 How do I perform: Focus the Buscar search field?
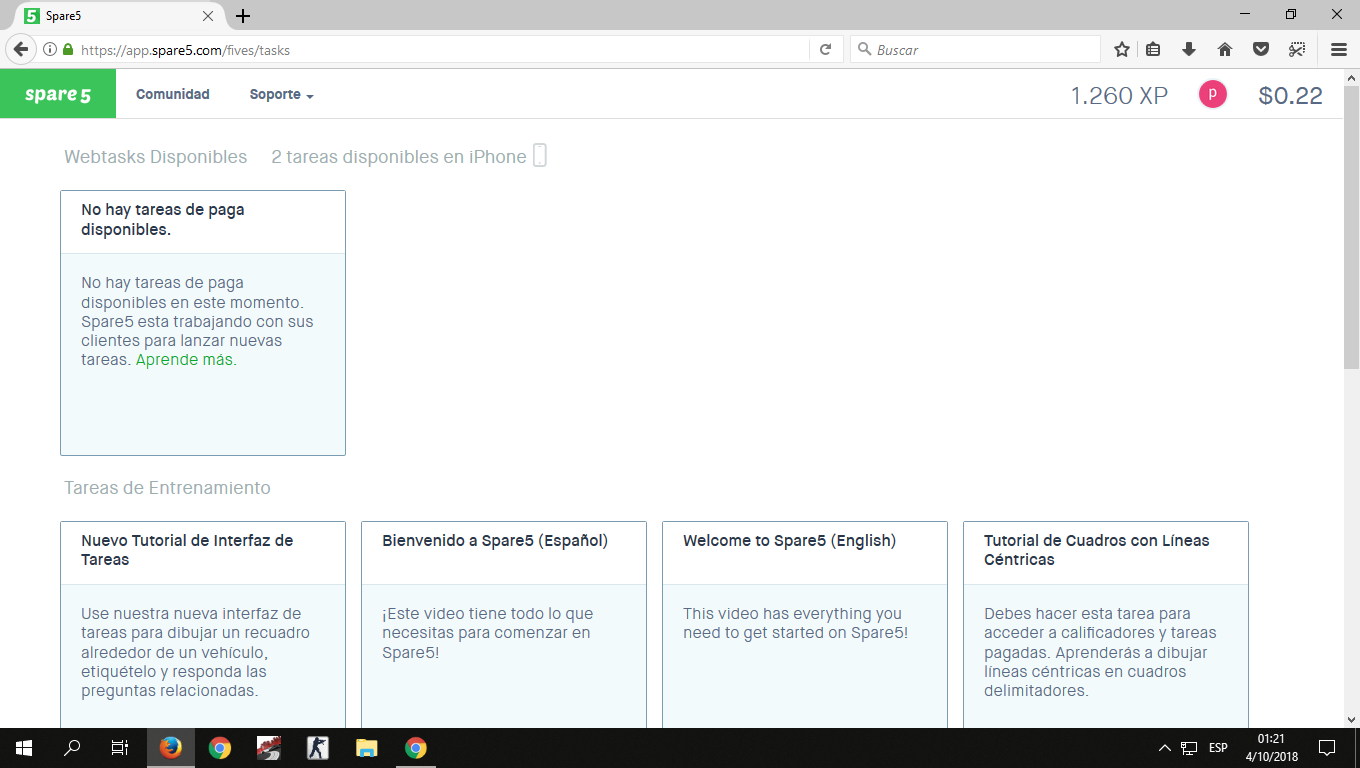coord(975,49)
